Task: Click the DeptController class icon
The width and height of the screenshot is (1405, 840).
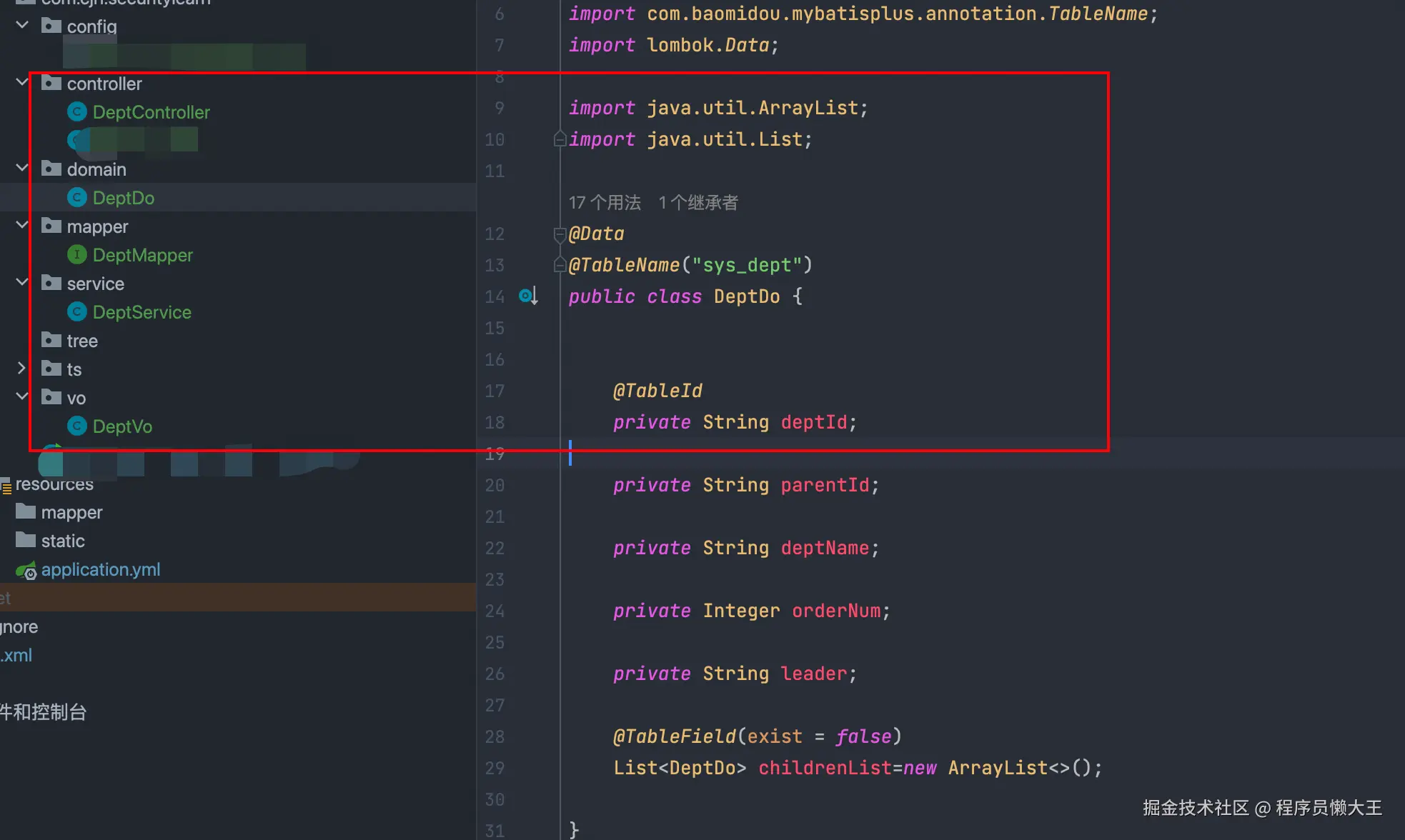Action: tap(77, 112)
